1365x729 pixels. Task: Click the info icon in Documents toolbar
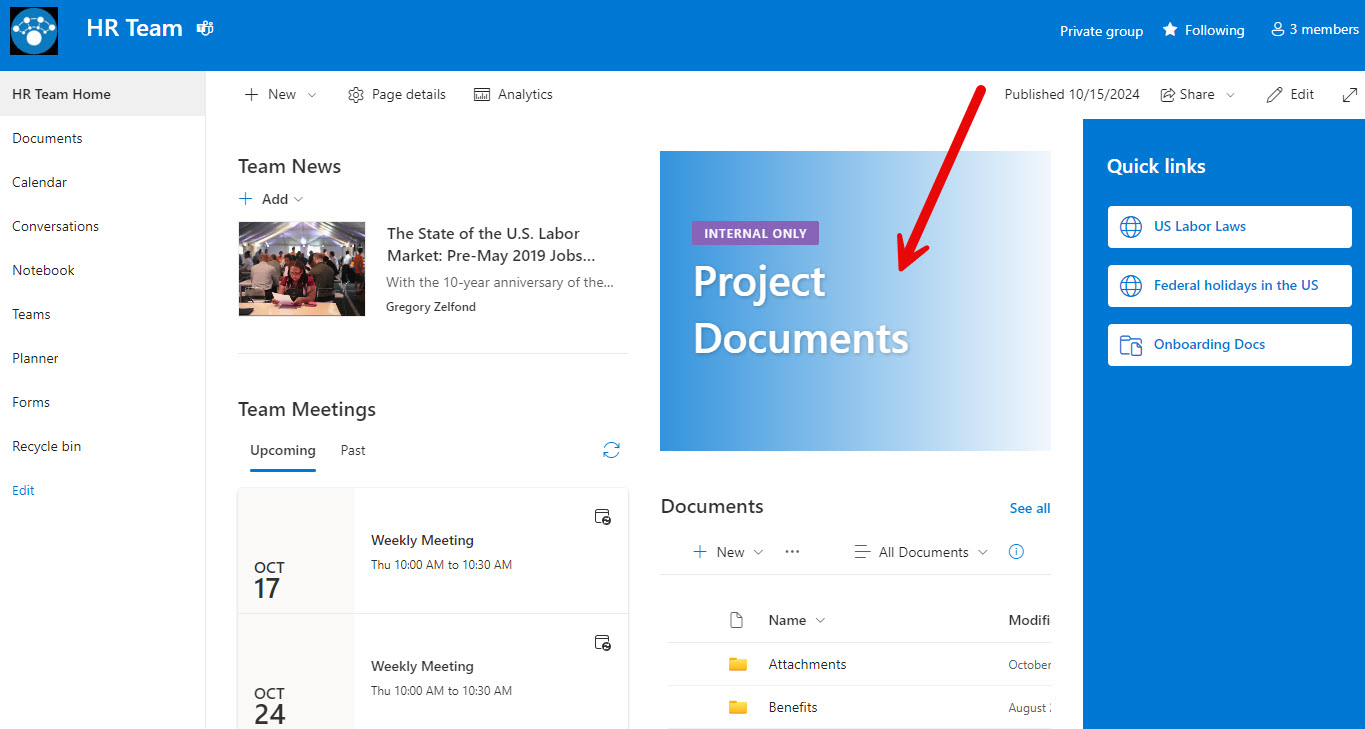1017,552
